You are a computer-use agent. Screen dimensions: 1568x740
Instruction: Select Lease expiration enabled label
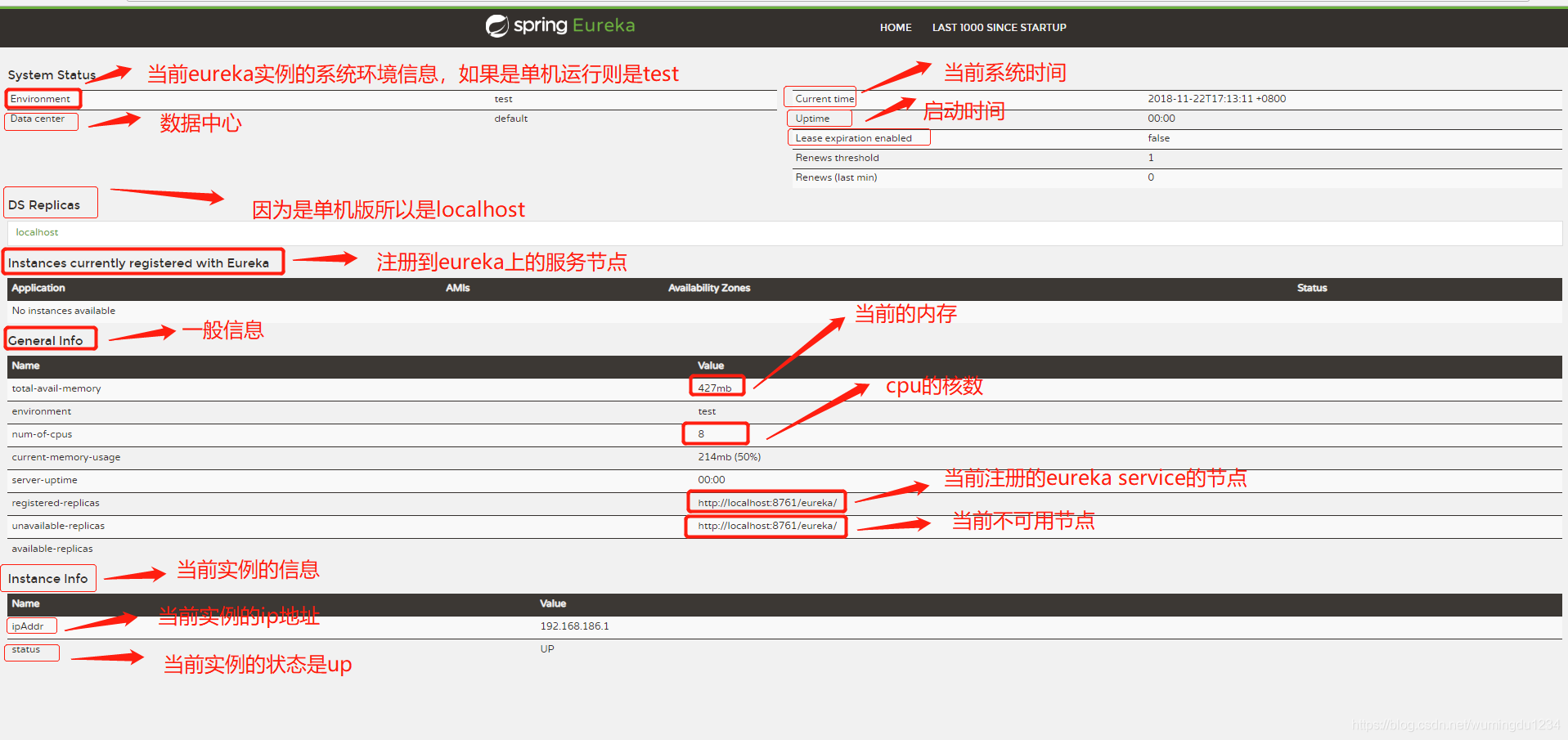click(853, 138)
